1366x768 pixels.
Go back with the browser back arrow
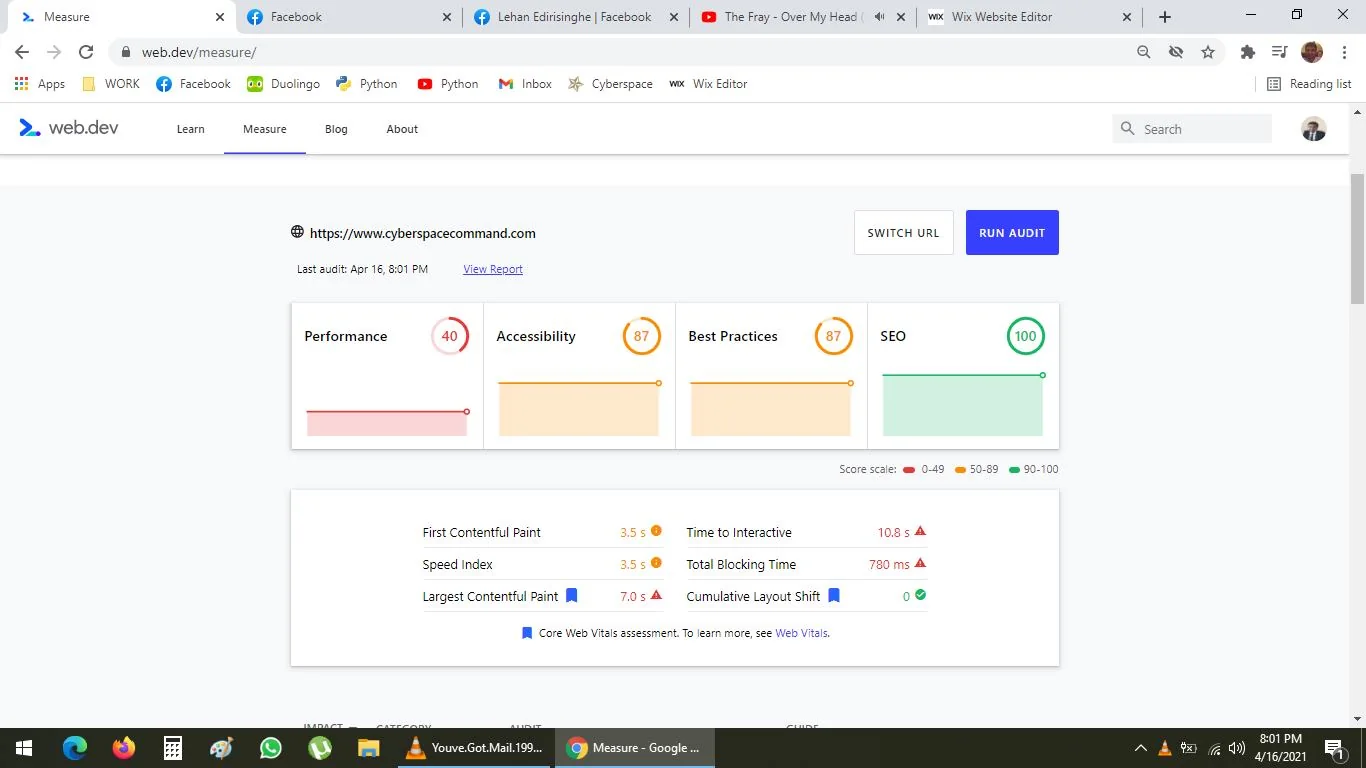pos(22,52)
